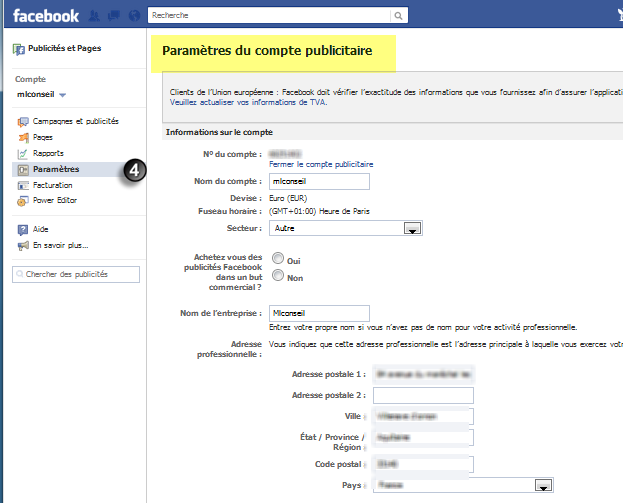Click the Euro (EUR) devise value
The height and width of the screenshot is (503, 623).
pyautogui.click(x=288, y=198)
